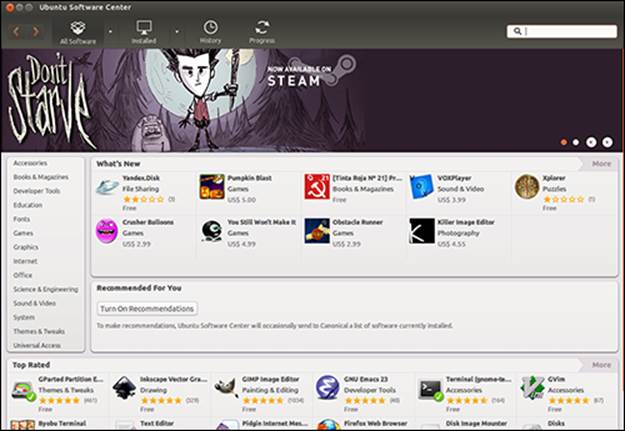The image size is (625, 431).
Task: Open the Crusher Balloons game icon
Action: tap(107, 231)
